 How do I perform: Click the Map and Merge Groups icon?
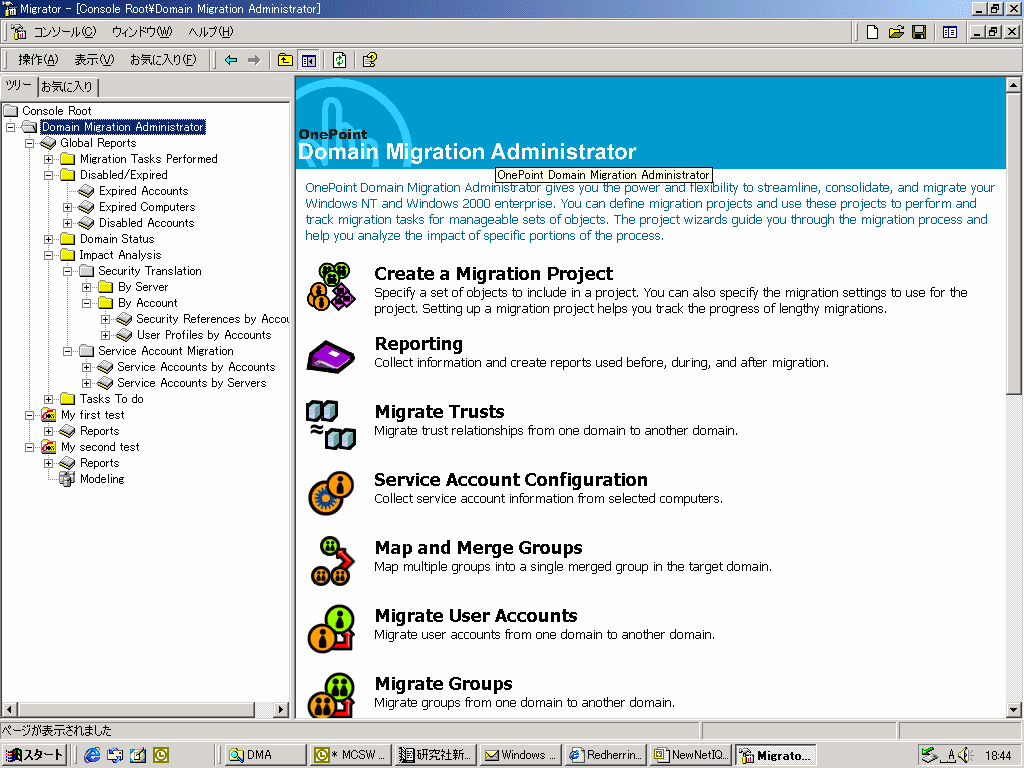(332, 561)
